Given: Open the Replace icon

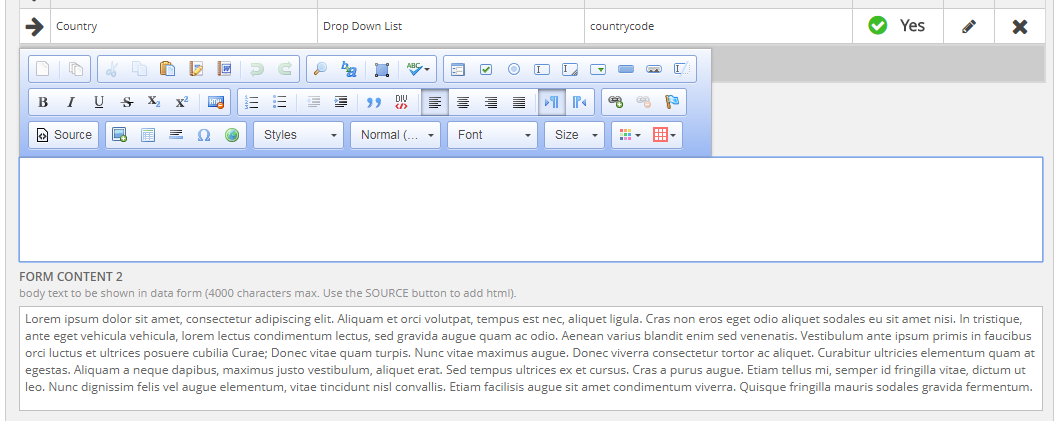Looking at the screenshot, I should (349, 69).
